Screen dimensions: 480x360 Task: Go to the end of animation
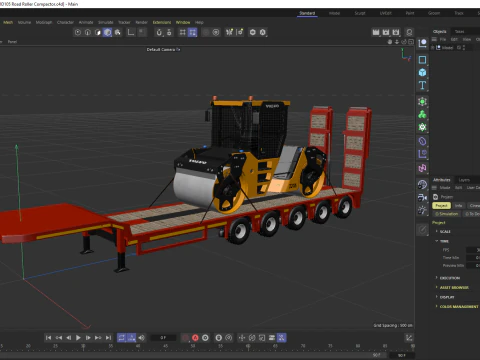(x=108, y=338)
